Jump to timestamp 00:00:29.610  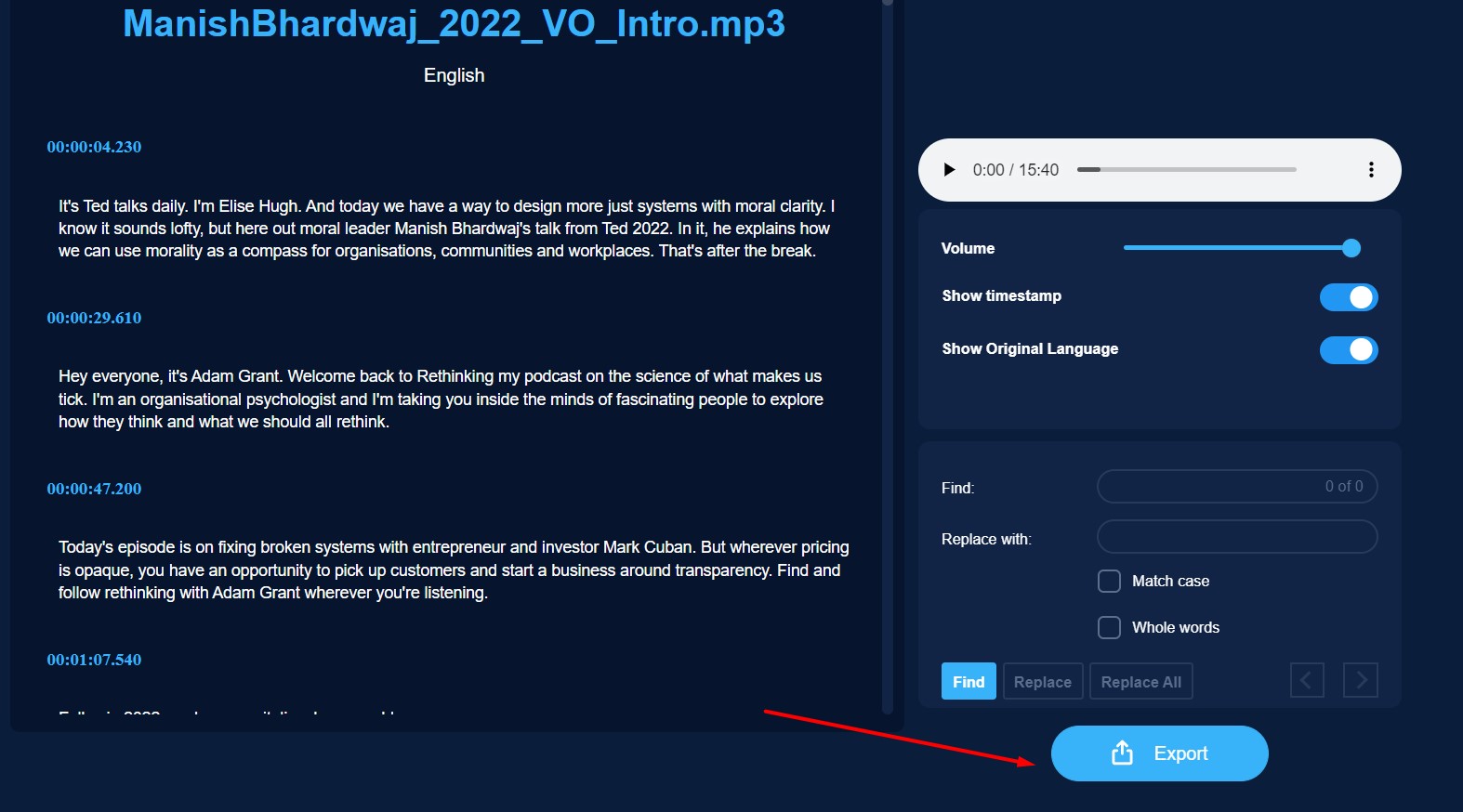[94, 318]
